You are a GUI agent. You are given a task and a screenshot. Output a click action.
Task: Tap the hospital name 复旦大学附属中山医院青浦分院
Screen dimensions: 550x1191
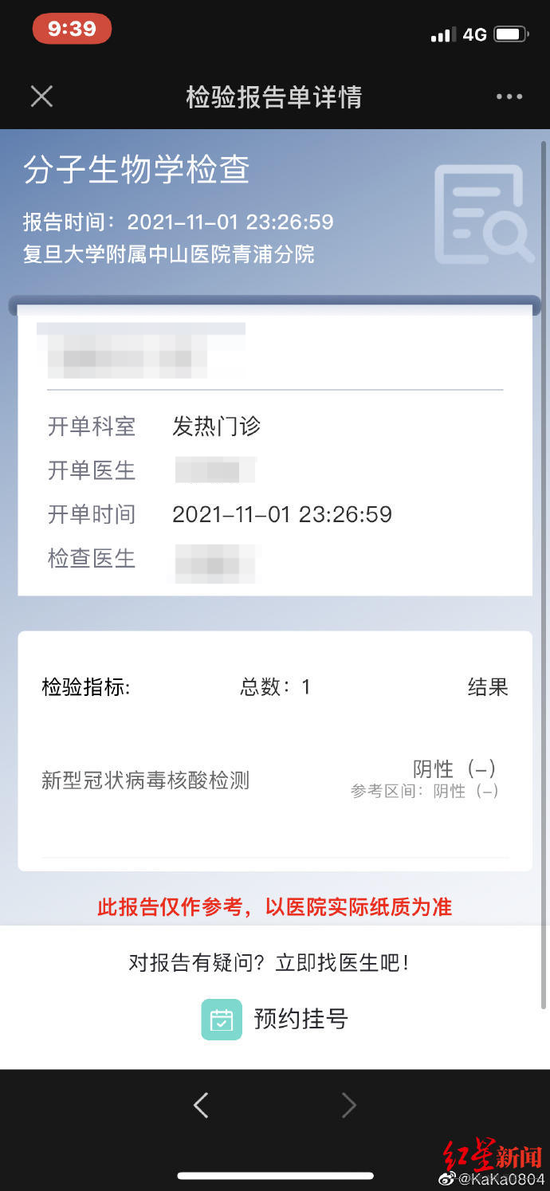coord(169,254)
